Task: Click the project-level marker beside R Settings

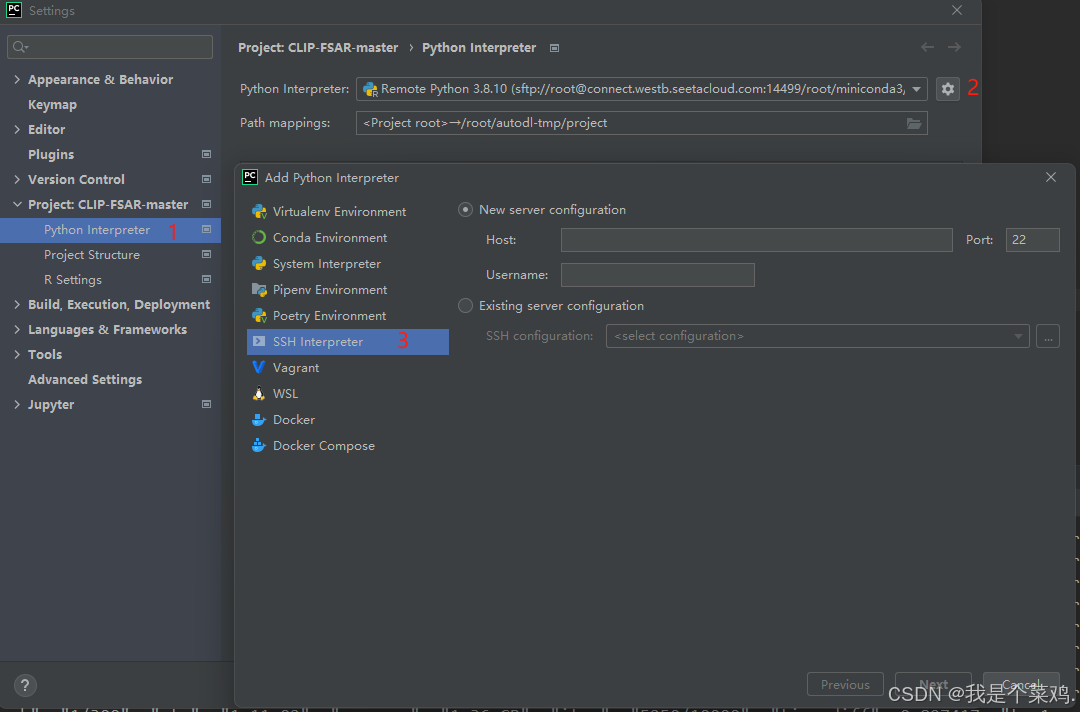Action: (x=206, y=279)
